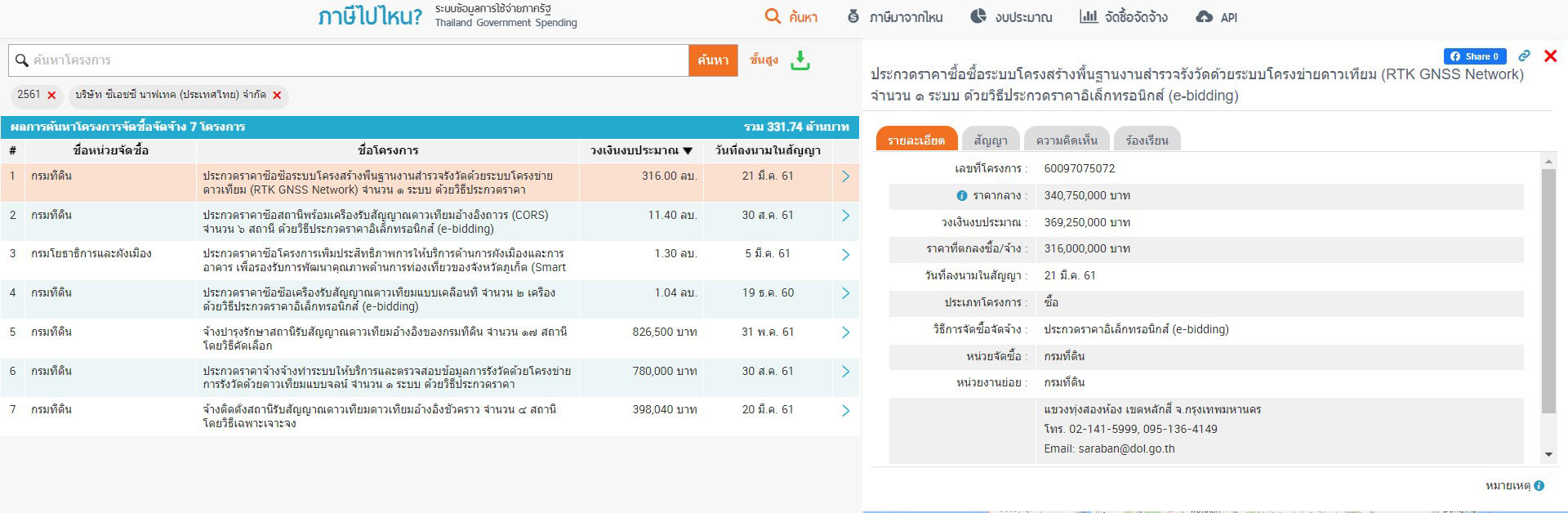Screen dimensions: 1568x513
Task: Sort by วงเงินงบประมาณ column arrow
Action: pos(688,151)
